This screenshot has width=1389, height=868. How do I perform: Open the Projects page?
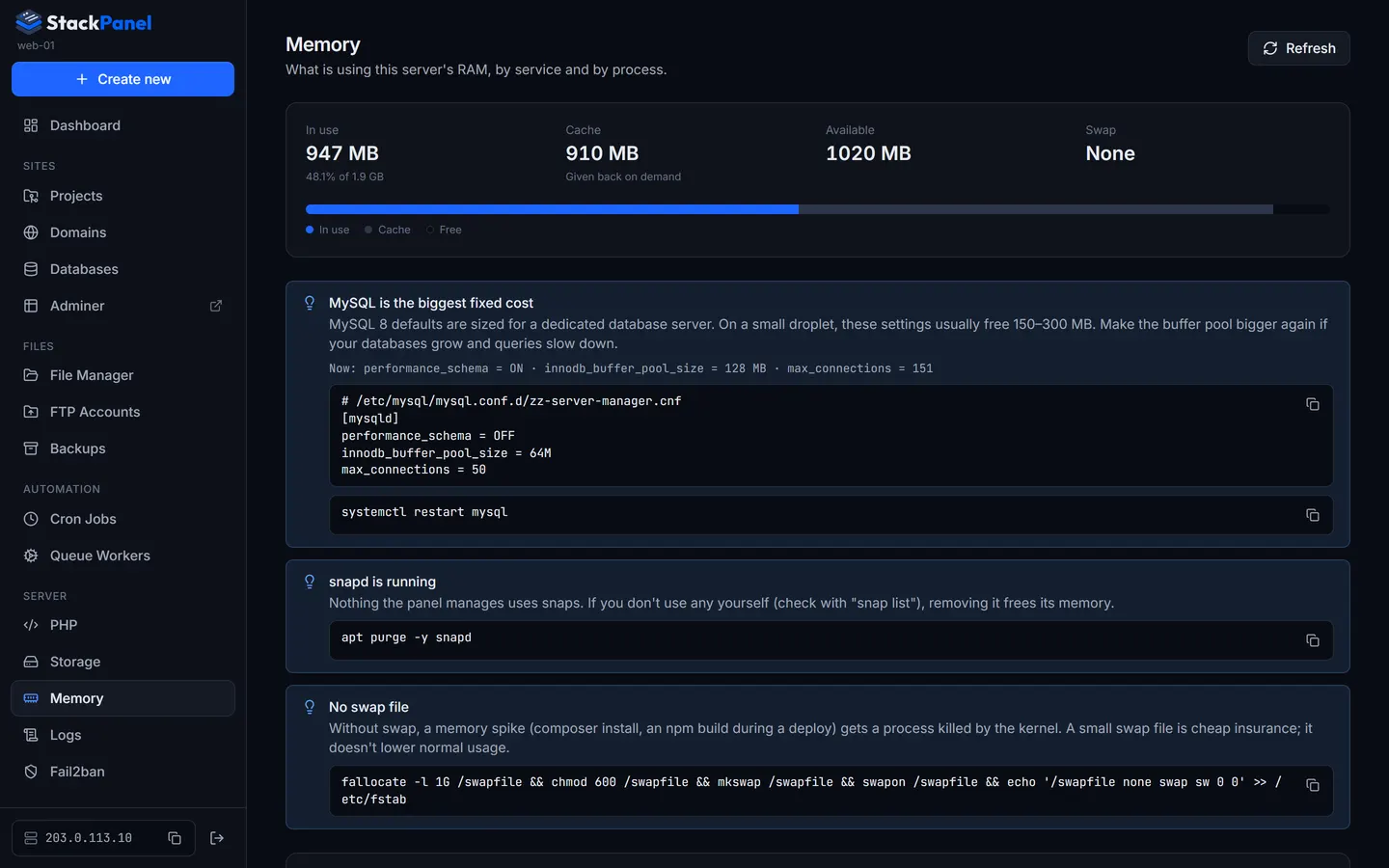(x=123, y=196)
